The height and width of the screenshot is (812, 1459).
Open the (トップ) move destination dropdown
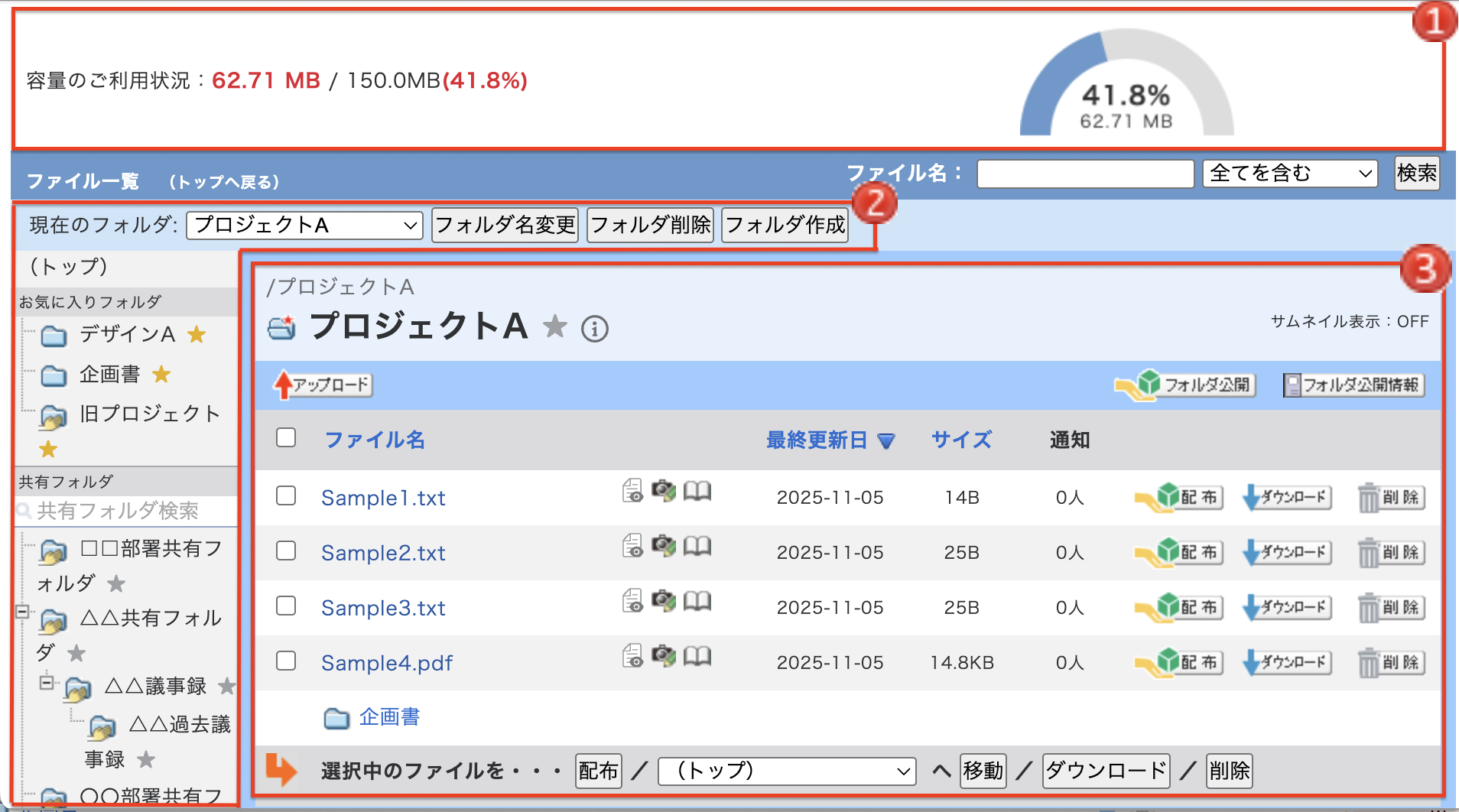click(x=787, y=771)
